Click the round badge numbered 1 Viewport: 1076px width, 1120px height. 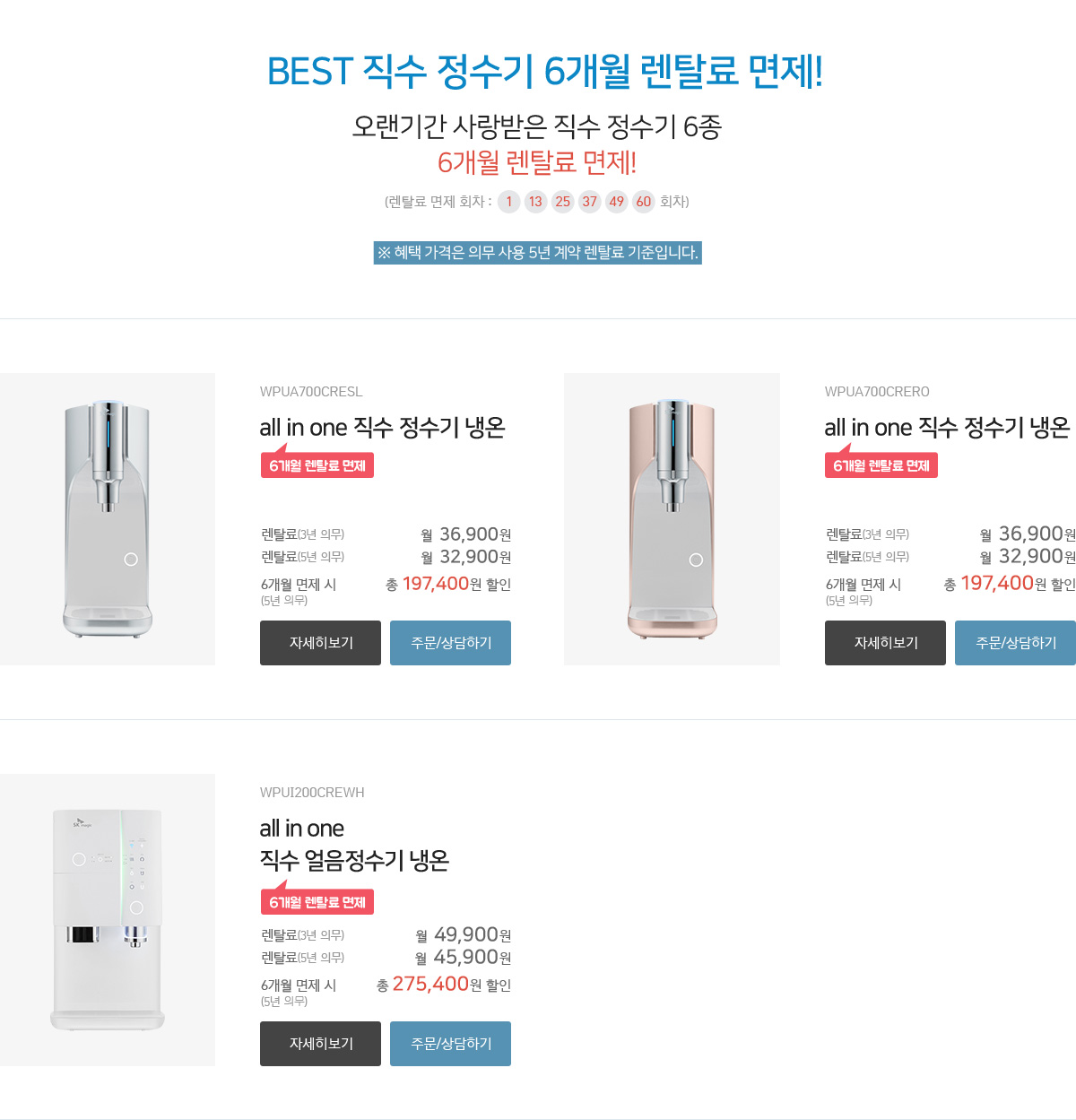tap(508, 202)
